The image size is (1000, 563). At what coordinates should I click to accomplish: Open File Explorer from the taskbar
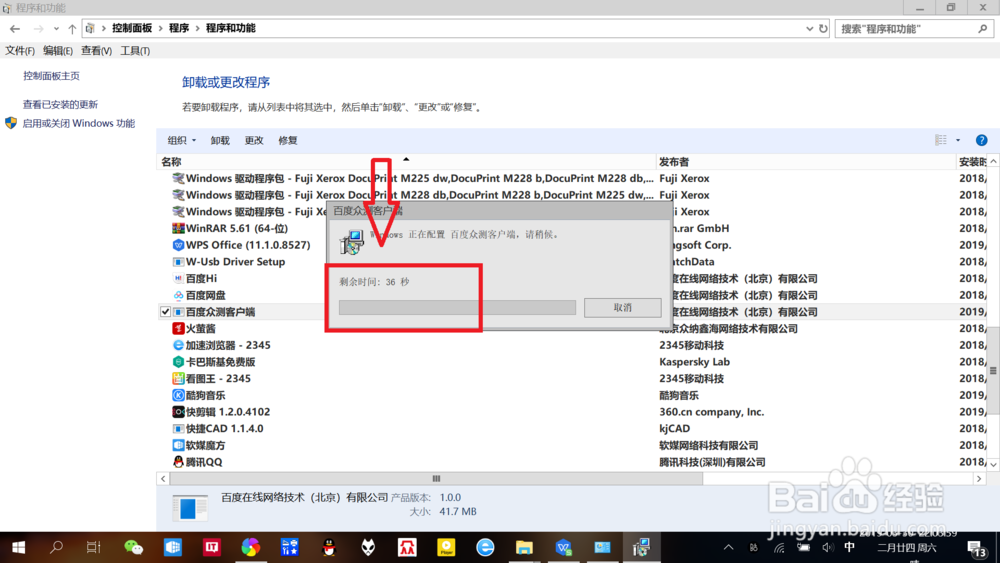[524, 547]
